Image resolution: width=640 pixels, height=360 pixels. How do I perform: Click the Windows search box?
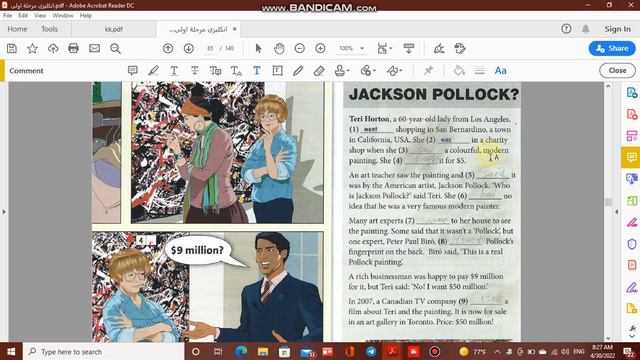104,351
